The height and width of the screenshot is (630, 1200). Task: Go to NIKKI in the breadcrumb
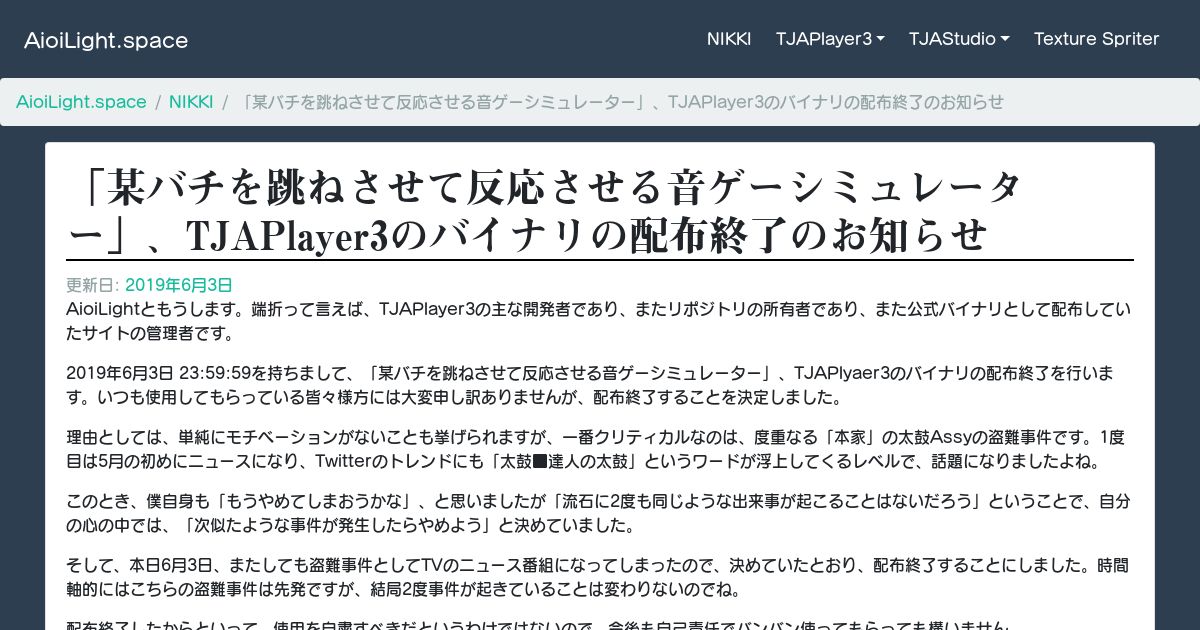click(x=191, y=102)
